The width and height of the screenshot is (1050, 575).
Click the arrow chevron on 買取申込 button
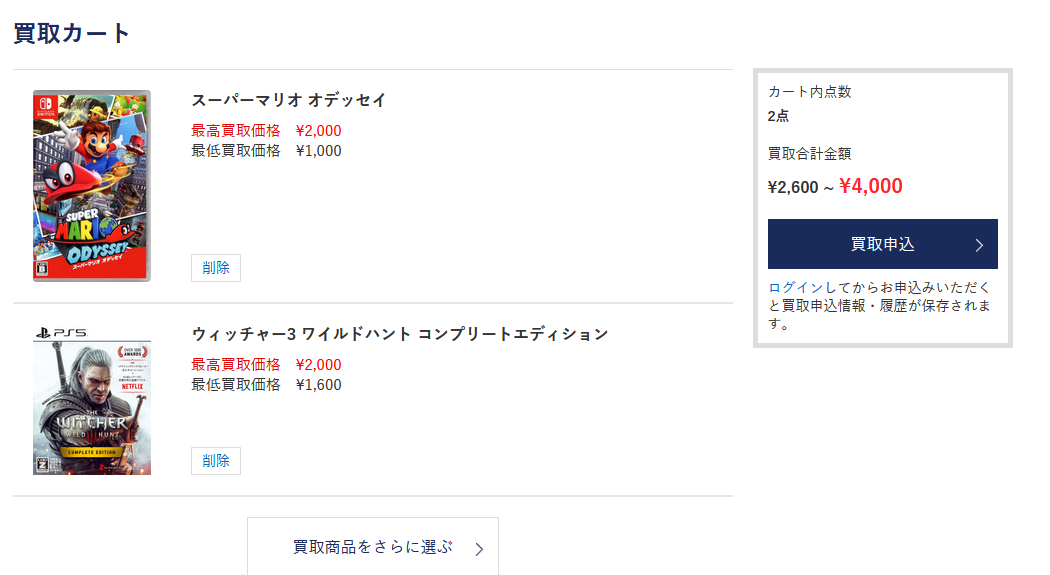[x=979, y=245]
